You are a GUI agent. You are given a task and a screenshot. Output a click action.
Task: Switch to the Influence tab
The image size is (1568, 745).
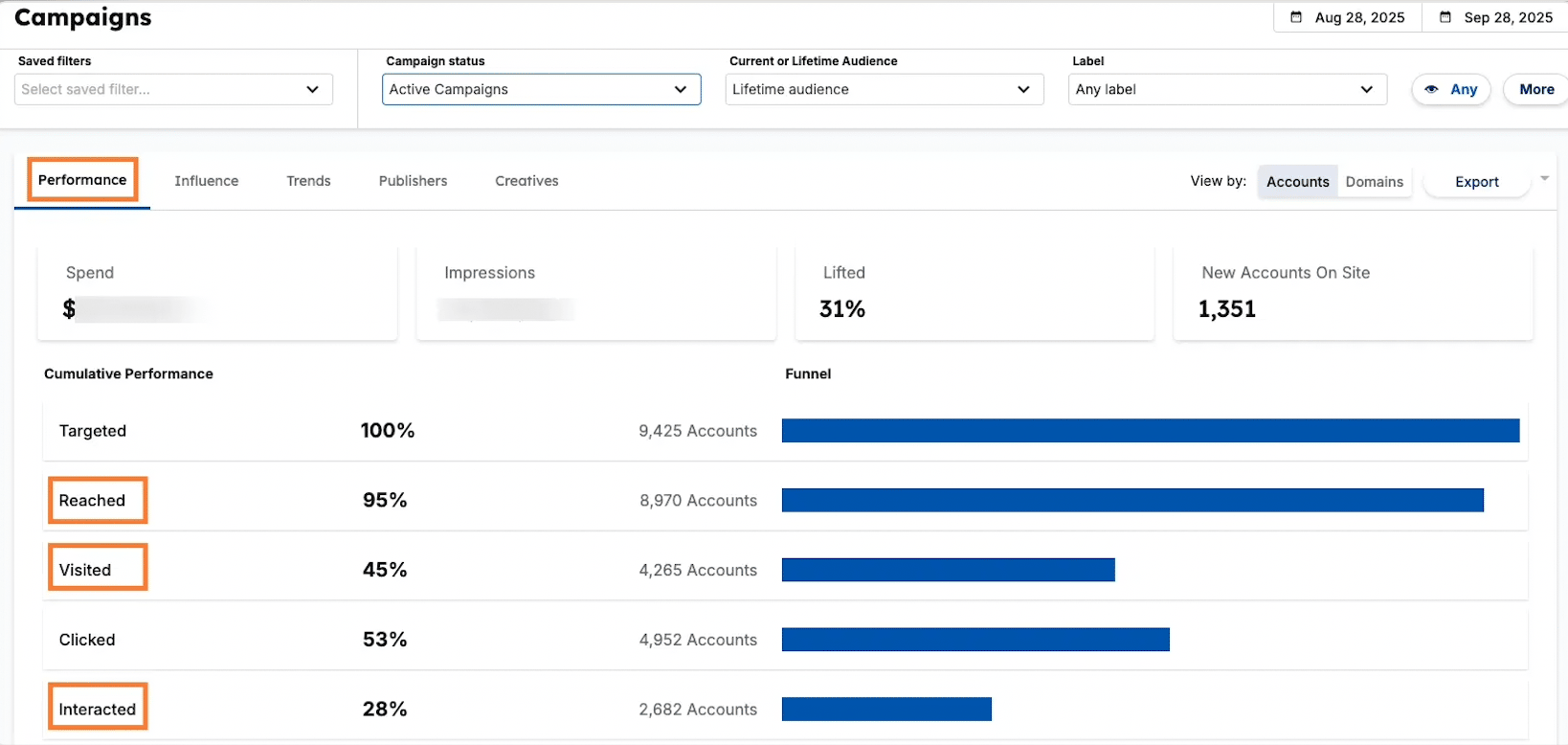[x=207, y=181]
